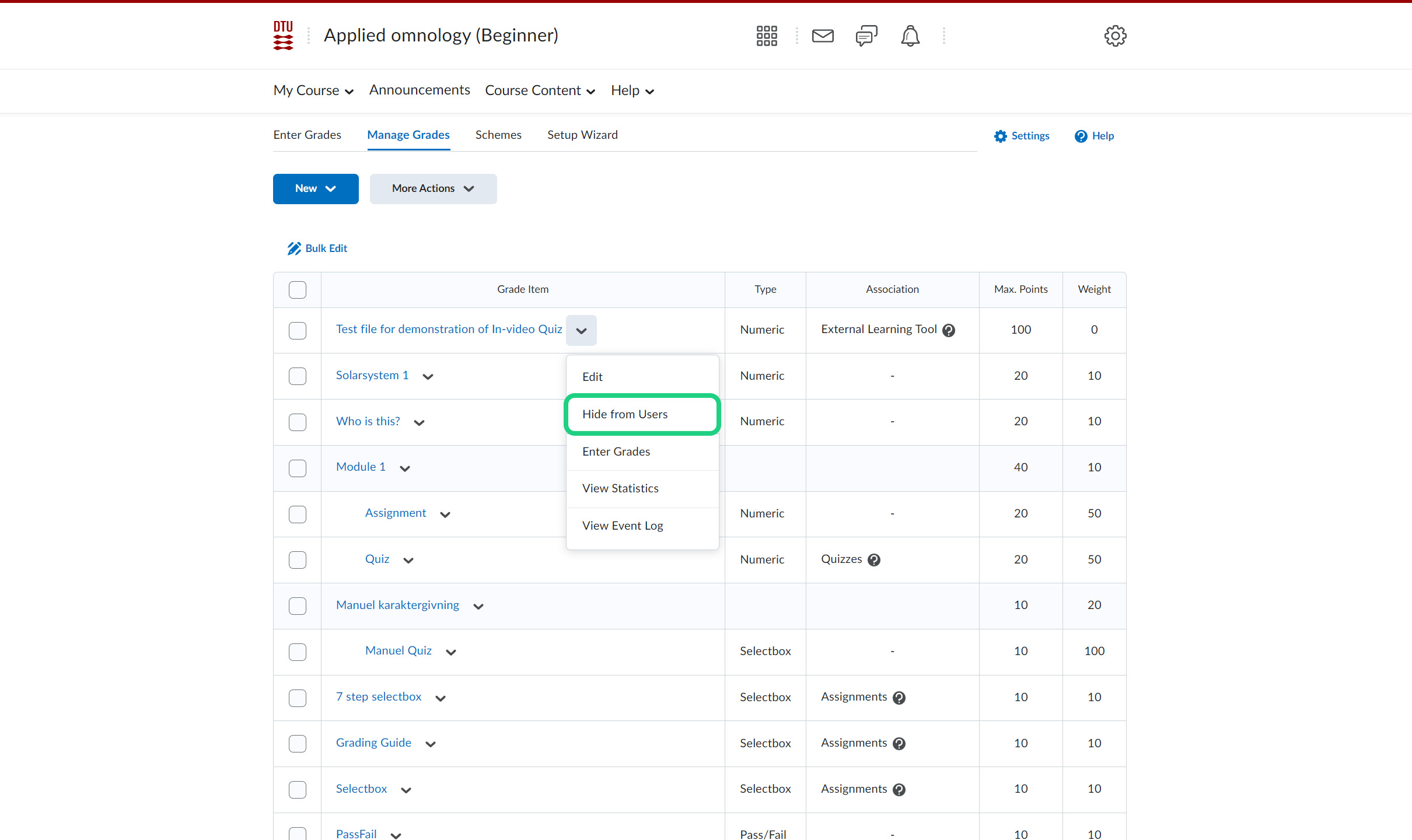Click the help icon beside External Learning Tool

[x=949, y=330]
